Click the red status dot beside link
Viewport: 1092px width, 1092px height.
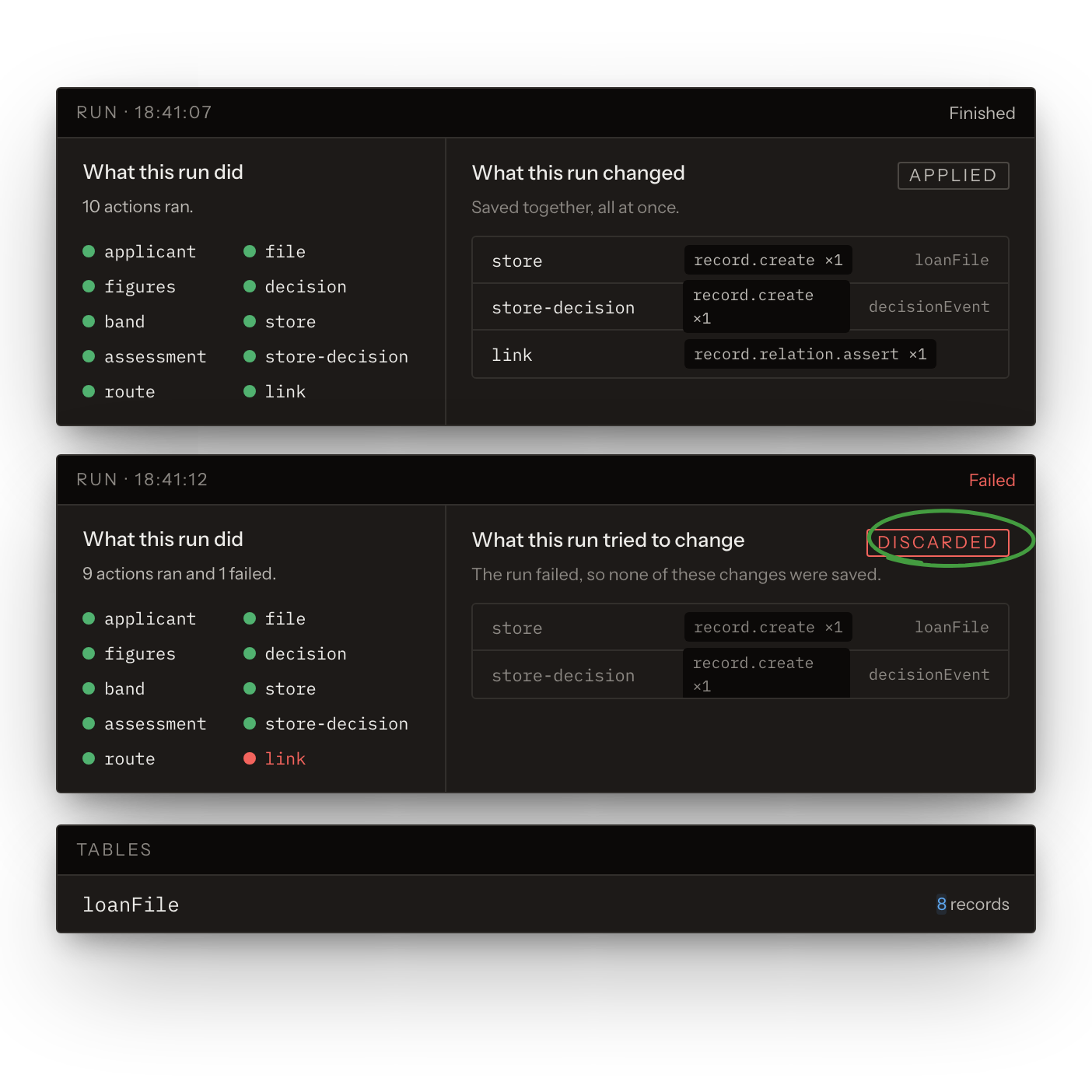pos(250,758)
